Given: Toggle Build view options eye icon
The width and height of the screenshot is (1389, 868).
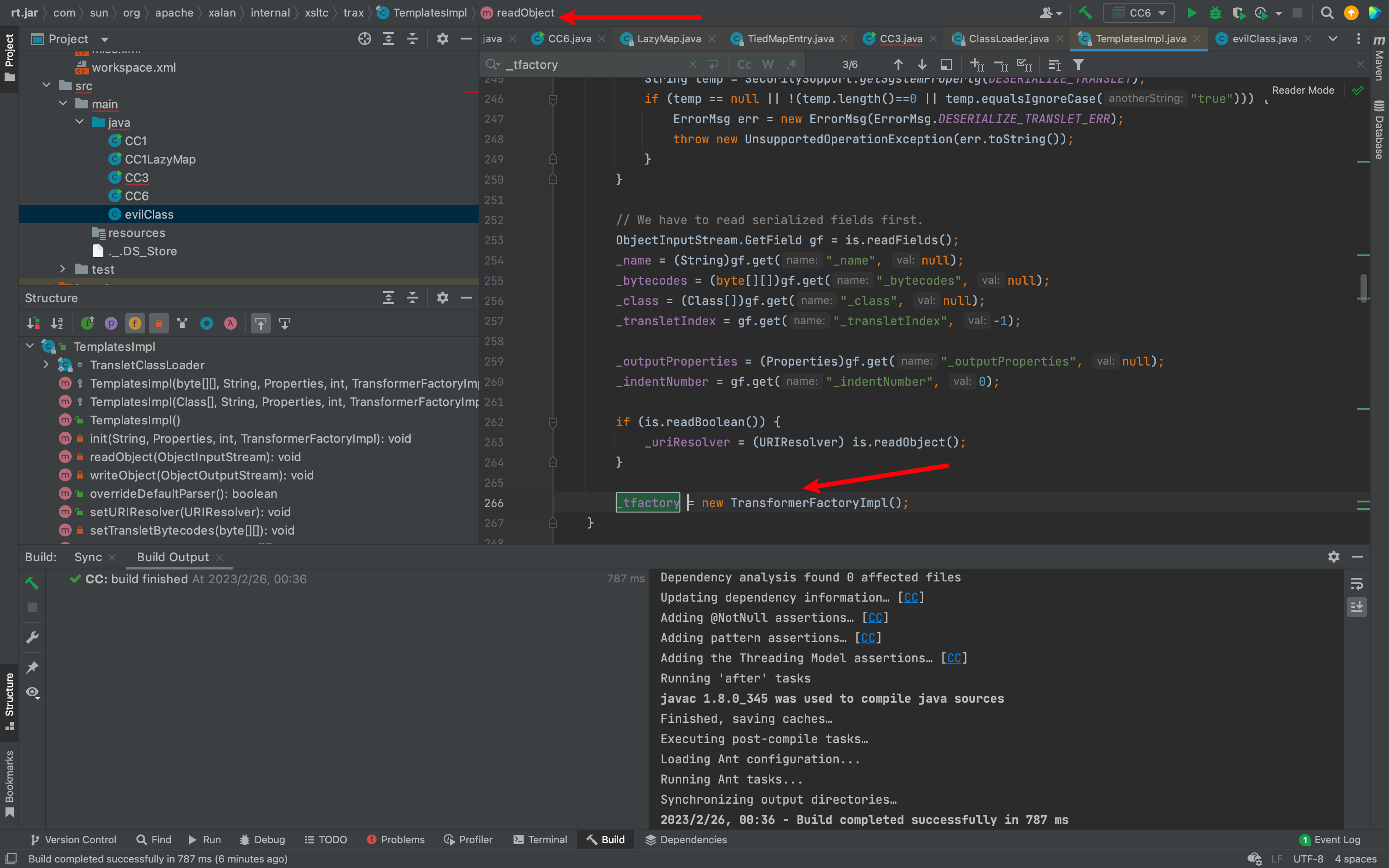Looking at the screenshot, I should [x=32, y=693].
